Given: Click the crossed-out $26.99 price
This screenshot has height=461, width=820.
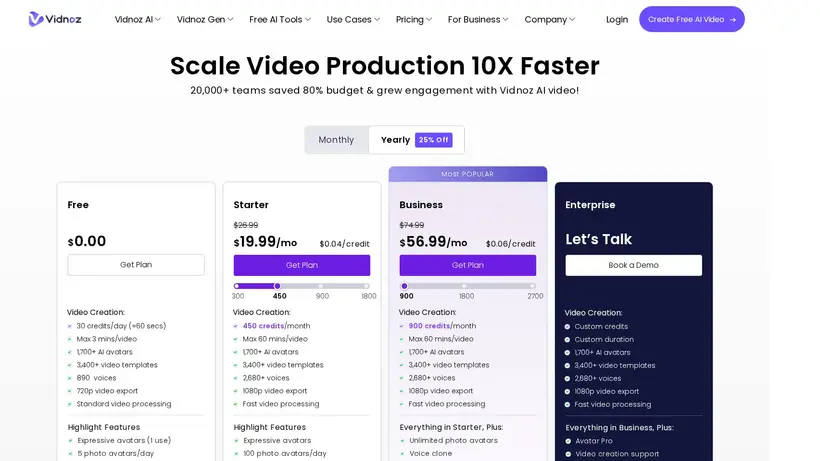Looking at the screenshot, I should click(246, 225).
